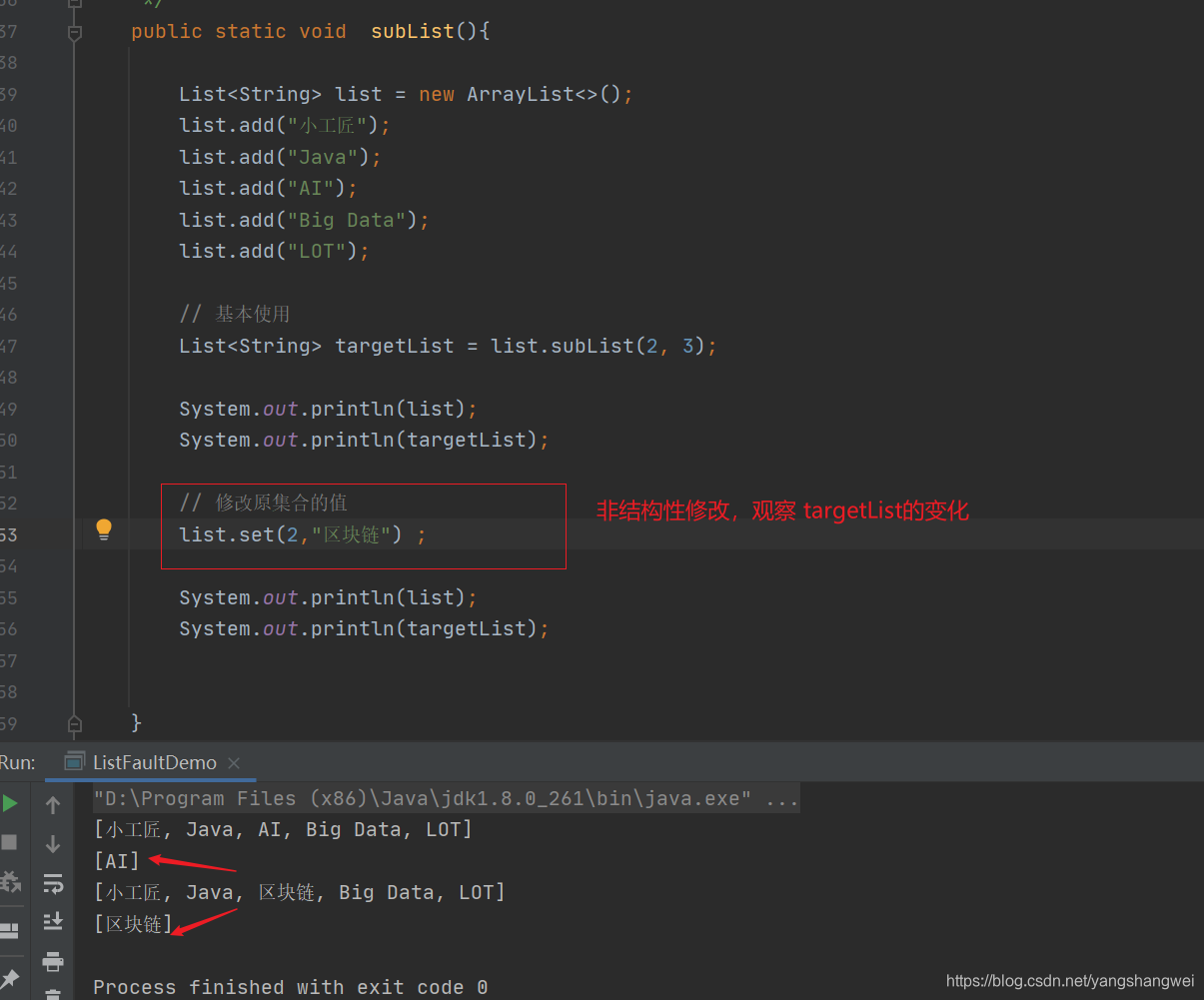The width and height of the screenshot is (1204, 1000).
Task: Close the ListFaultDemo run tab
Action: [234, 763]
